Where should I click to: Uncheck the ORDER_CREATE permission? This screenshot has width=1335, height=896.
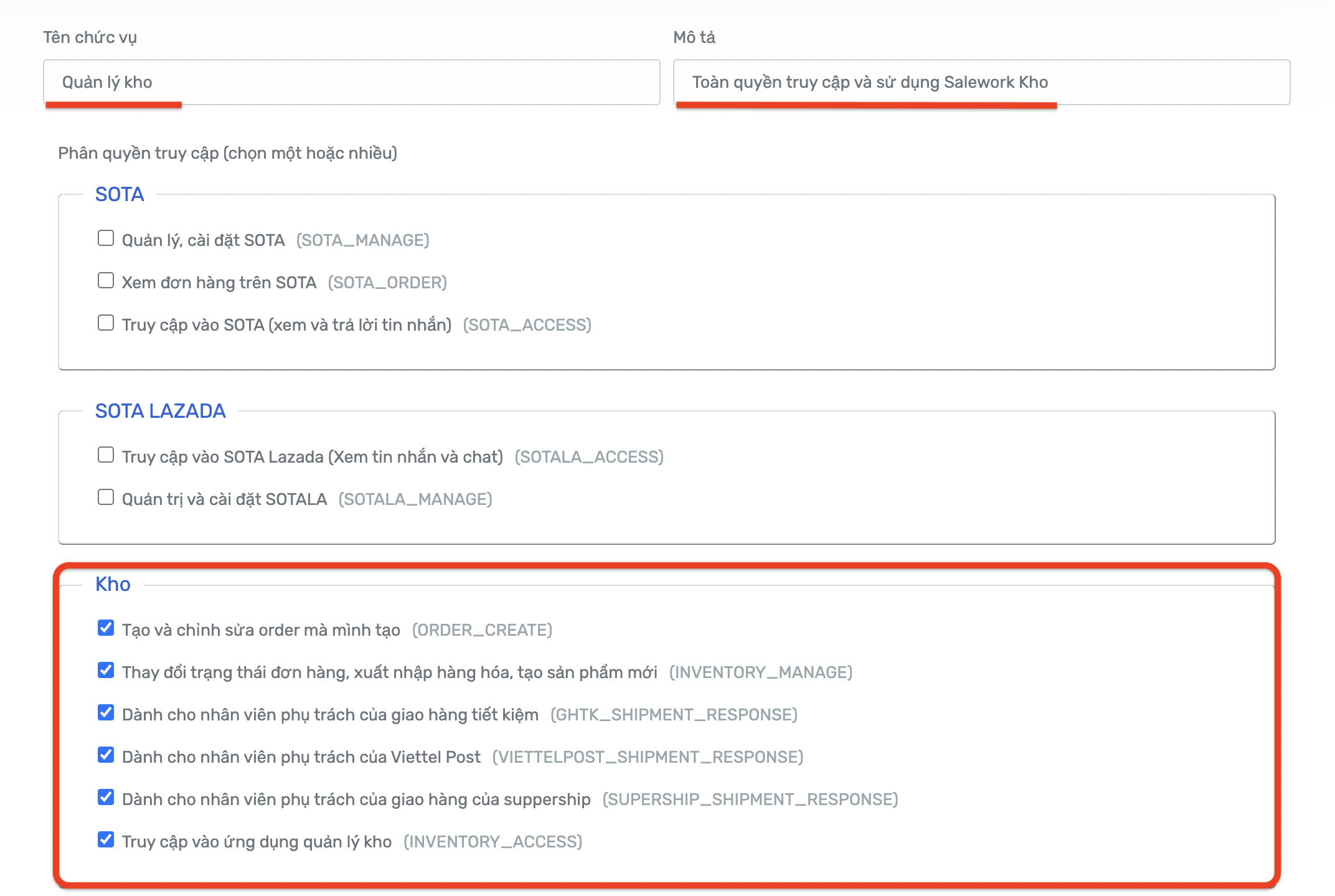[106, 628]
